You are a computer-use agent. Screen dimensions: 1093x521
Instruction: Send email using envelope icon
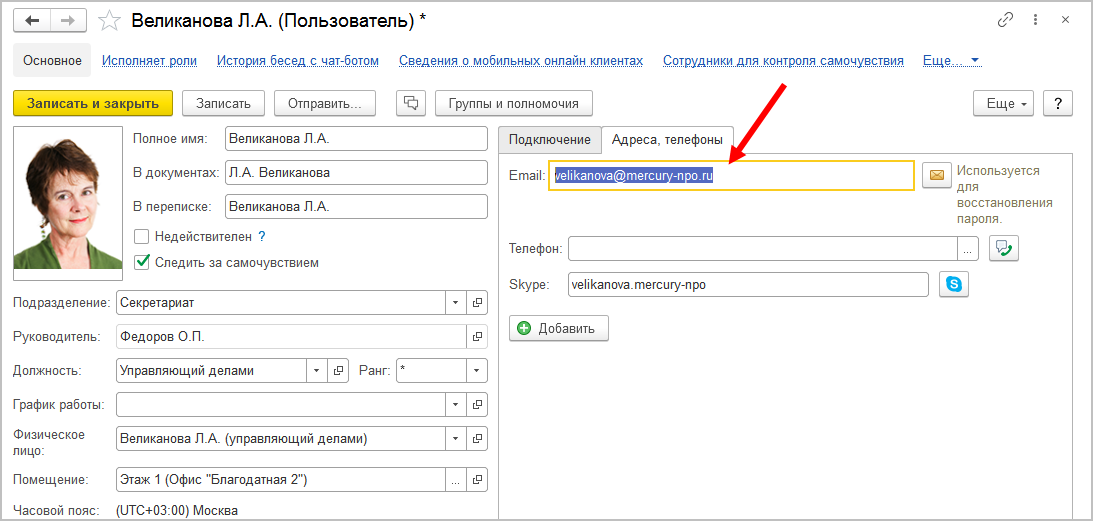click(x=936, y=175)
